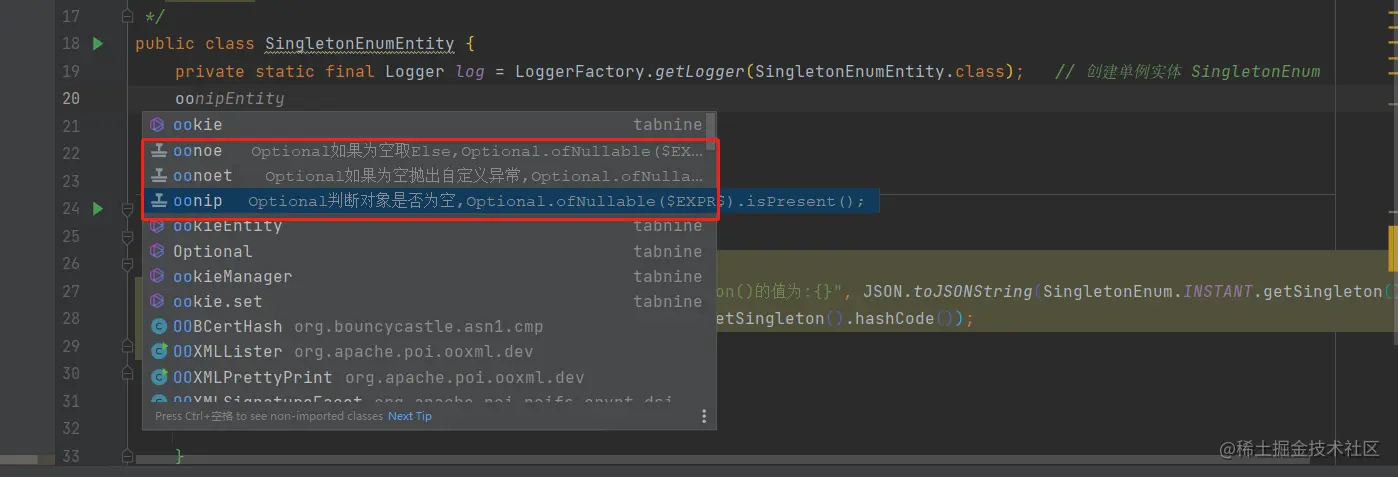
Task: Click completion popup scrollbar thumb
Action: click(x=711, y=130)
